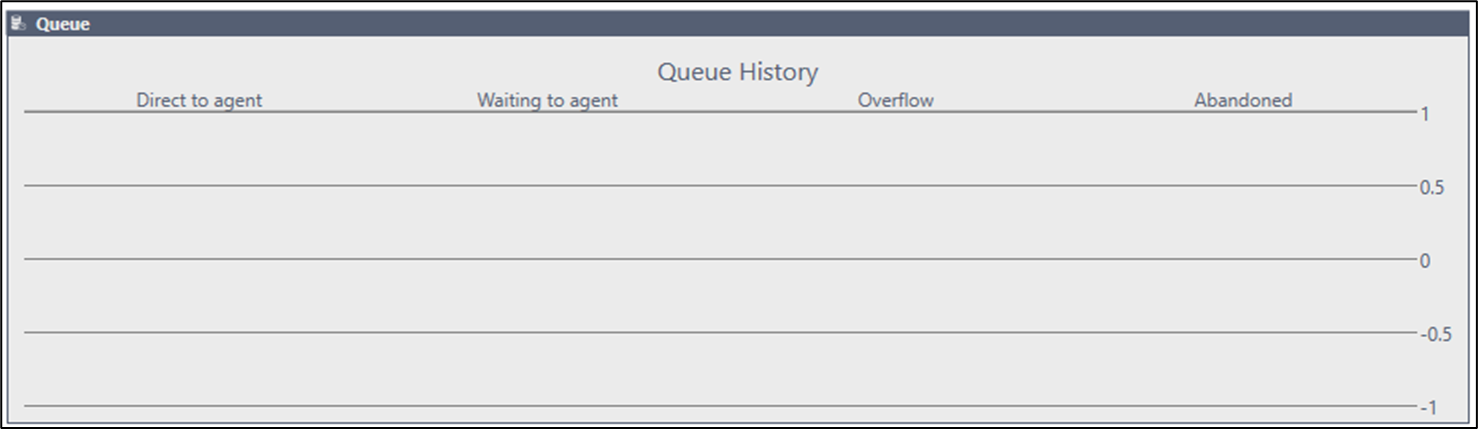Screen dimensions: 1478x429
Task: Select the Queue panel title text
Action: click(63, 24)
